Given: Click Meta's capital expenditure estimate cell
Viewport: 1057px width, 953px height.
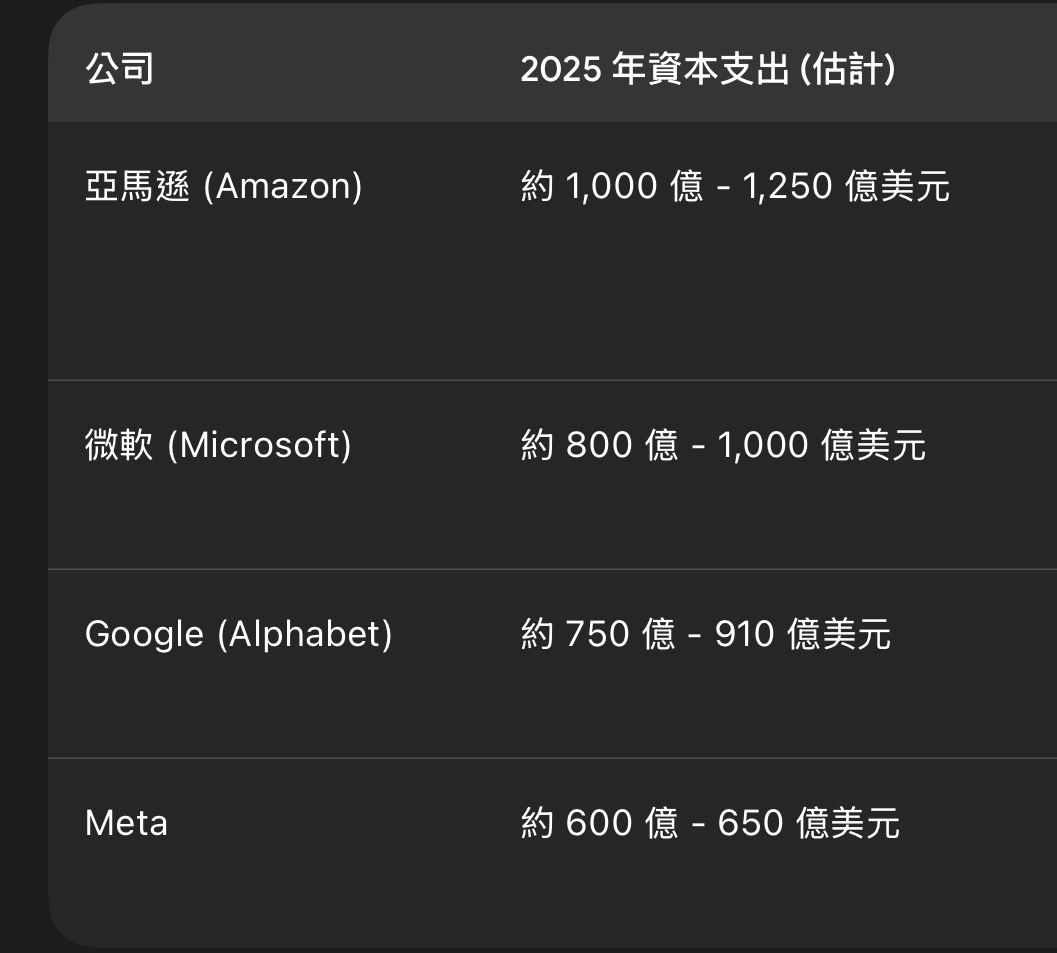Looking at the screenshot, I should click(x=710, y=823).
